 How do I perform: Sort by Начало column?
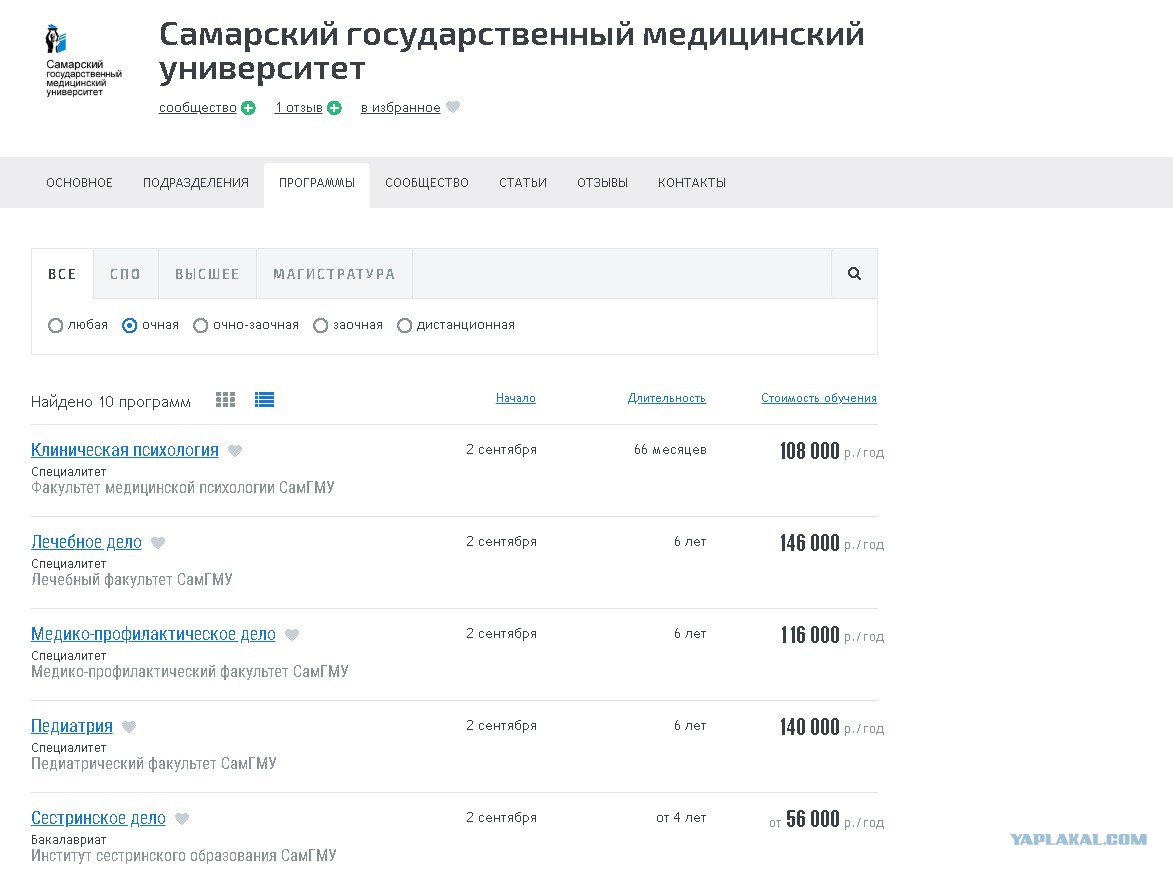(515, 398)
